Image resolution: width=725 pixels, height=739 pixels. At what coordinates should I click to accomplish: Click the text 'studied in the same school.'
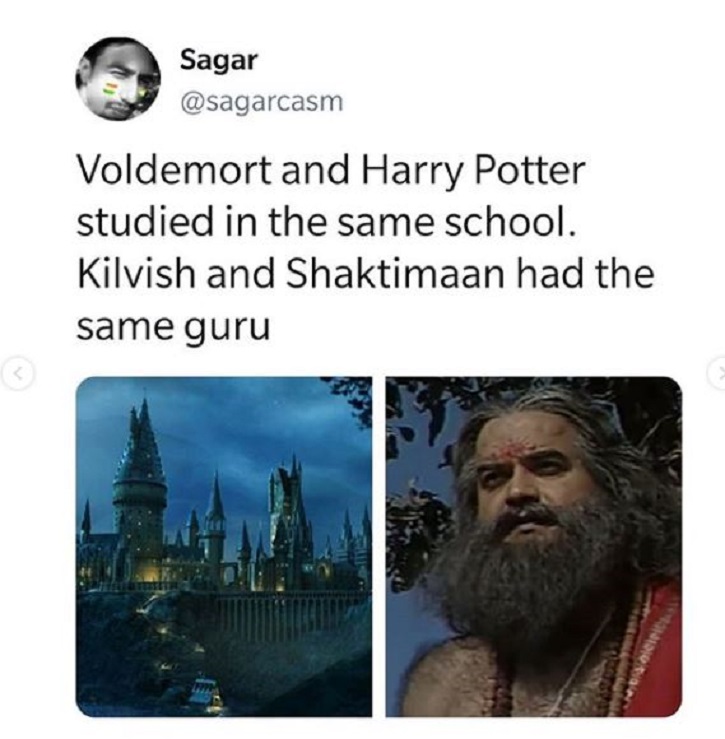pos(326,222)
